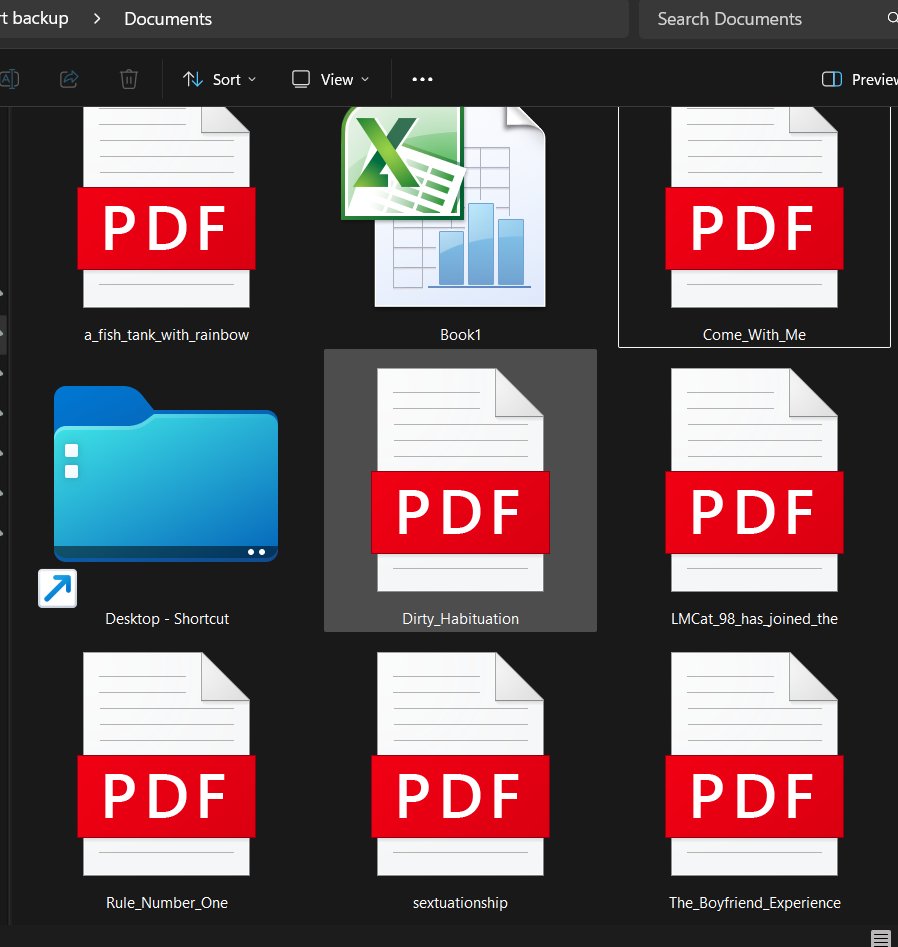This screenshot has height=947, width=898.
Task: Click the backup breadcrumb segment
Action: (34, 18)
